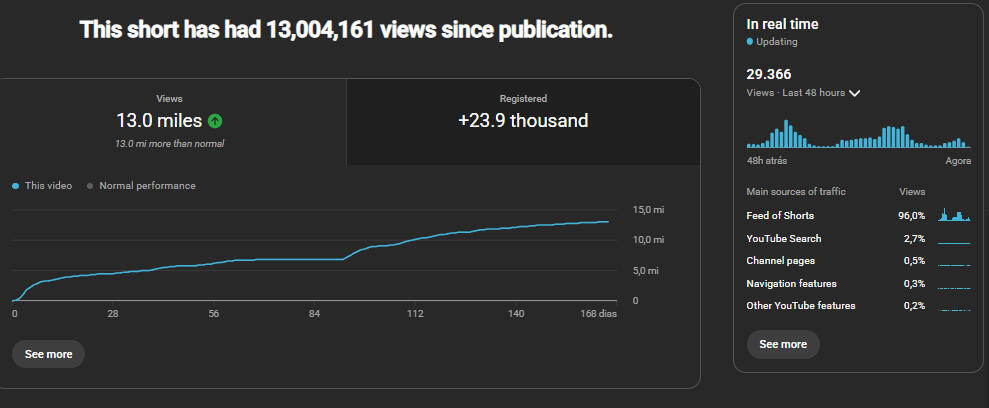Click the This video legend label
Screen dimensions: 989x408
pos(49,186)
